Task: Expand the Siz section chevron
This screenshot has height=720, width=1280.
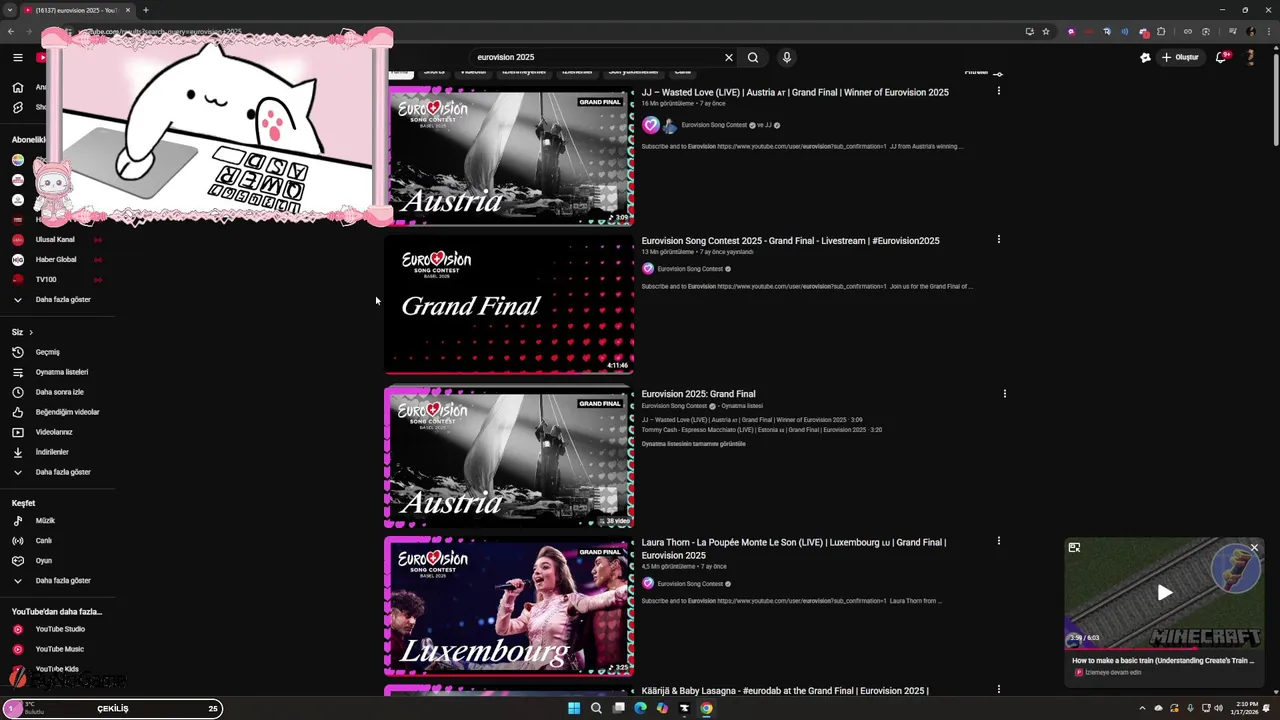Action: click(30, 332)
